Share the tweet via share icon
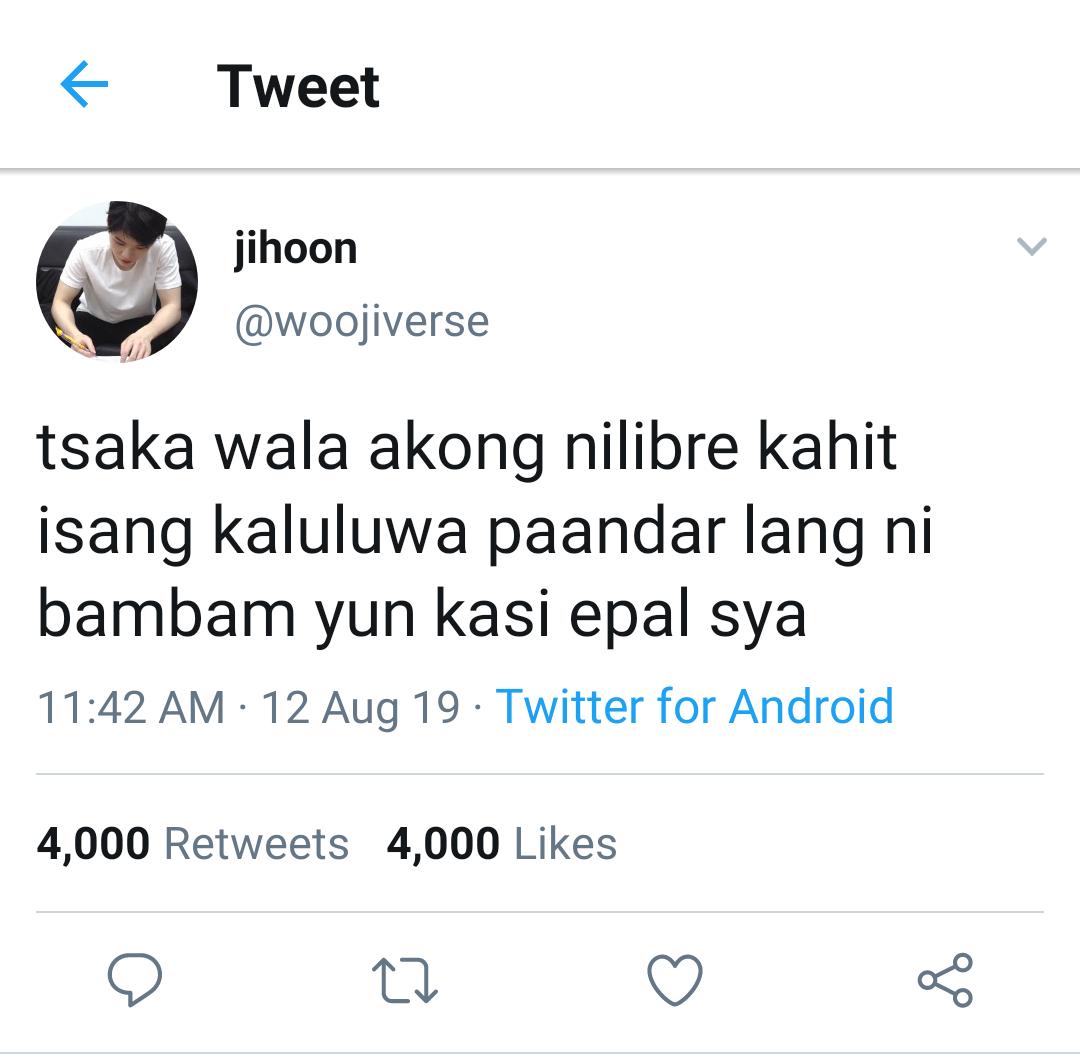This screenshot has width=1080, height=1060. pyautogui.click(x=945, y=980)
